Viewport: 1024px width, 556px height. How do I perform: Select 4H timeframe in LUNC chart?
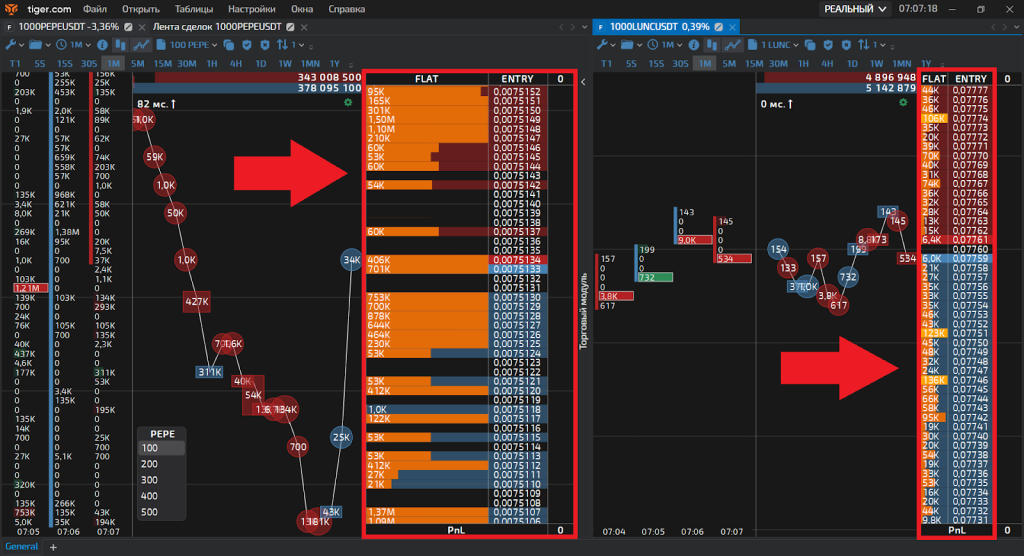click(x=827, y=63)
